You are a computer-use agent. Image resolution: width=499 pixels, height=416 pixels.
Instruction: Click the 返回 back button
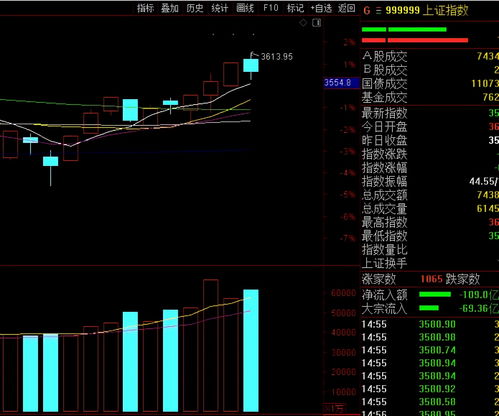[347, 8]
